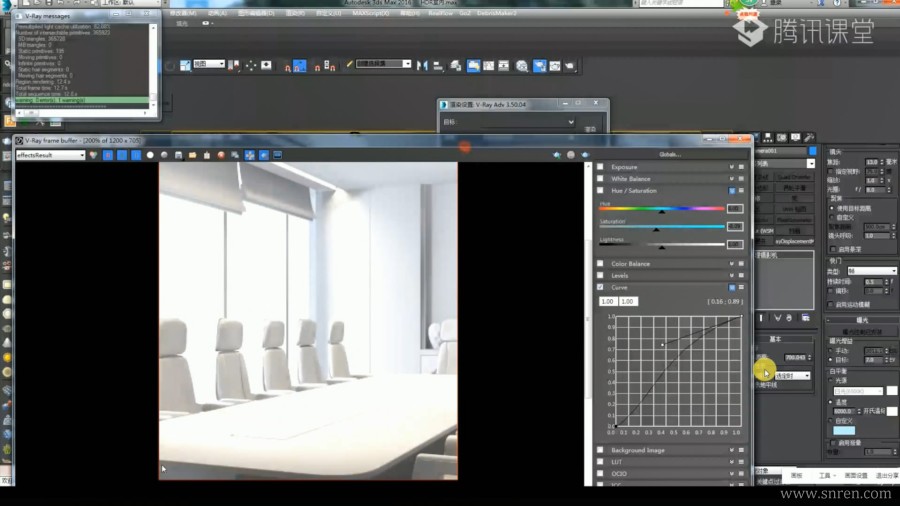Expand the Color Balance rollout chevron

732,263
